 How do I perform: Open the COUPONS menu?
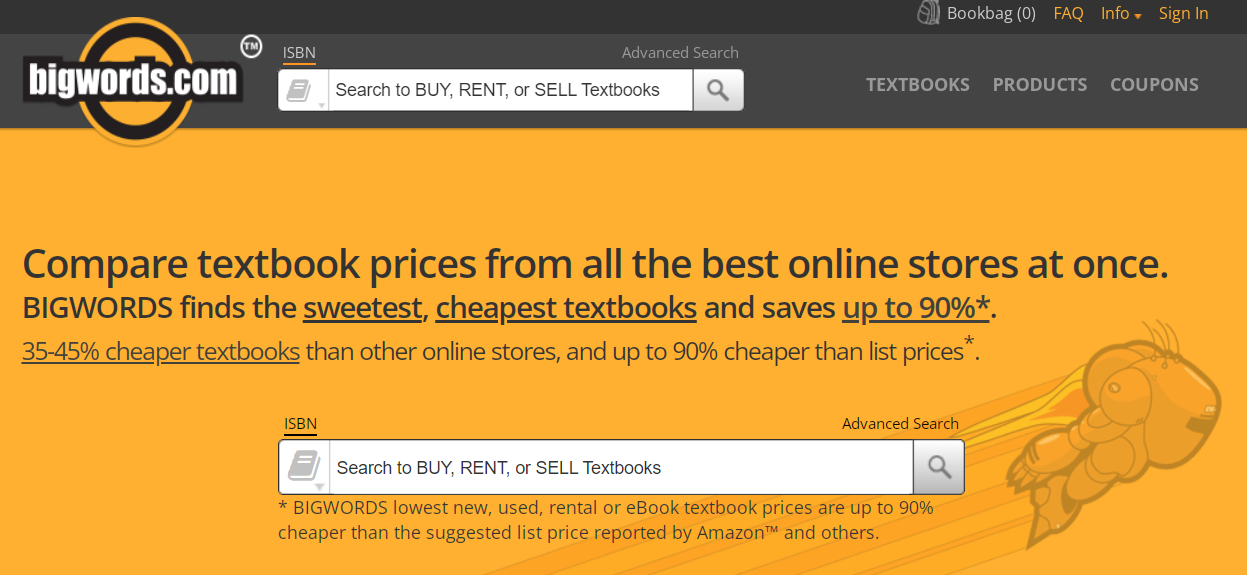pyautogui.click(x=1154, y=85)
